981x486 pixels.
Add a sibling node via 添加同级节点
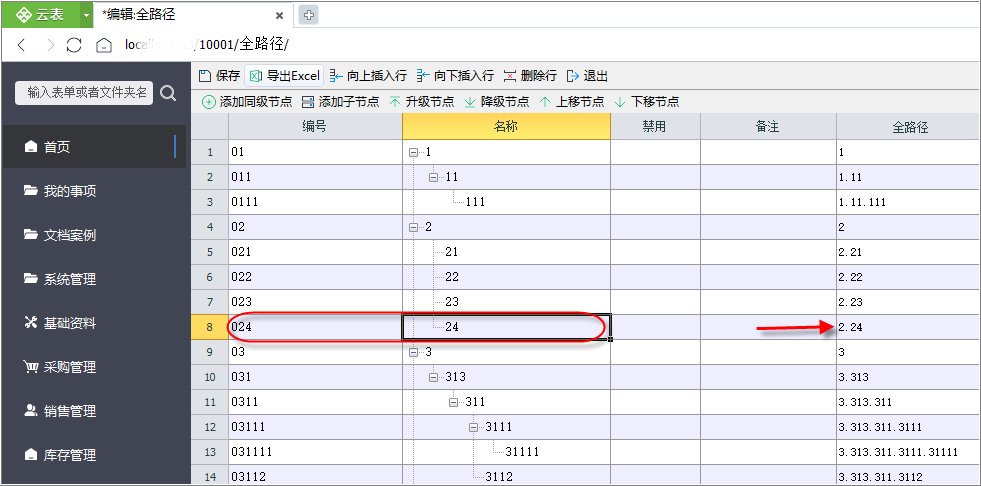pos(247,102)
